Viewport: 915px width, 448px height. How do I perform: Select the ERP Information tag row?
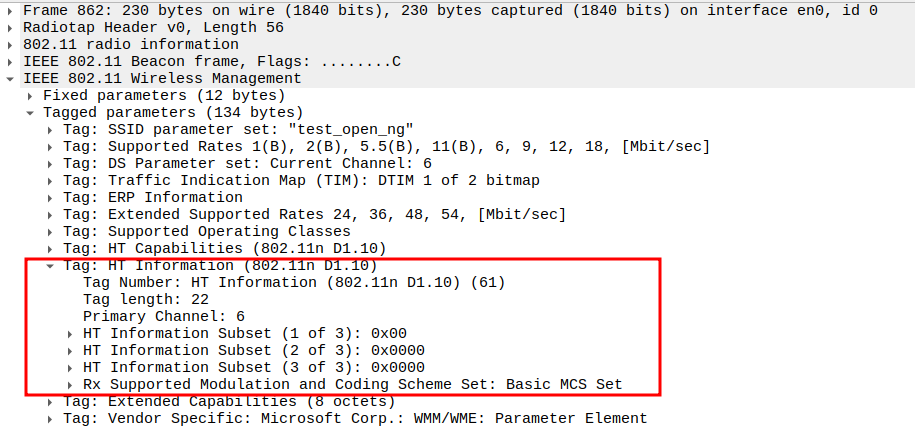(x=152, y=197)
